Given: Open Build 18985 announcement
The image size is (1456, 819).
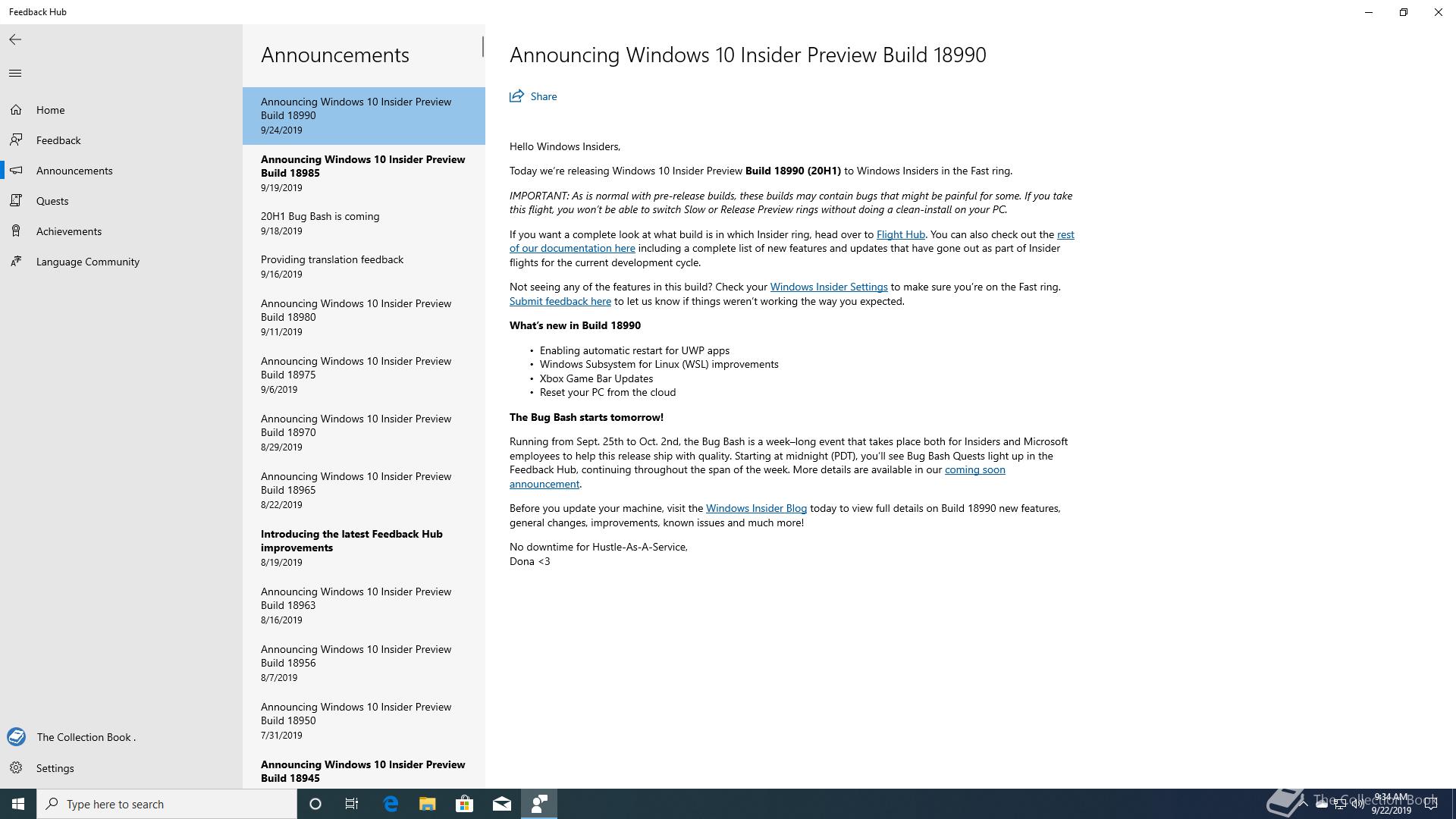Looking at the screenshot, I should click(x=364, y=173).
